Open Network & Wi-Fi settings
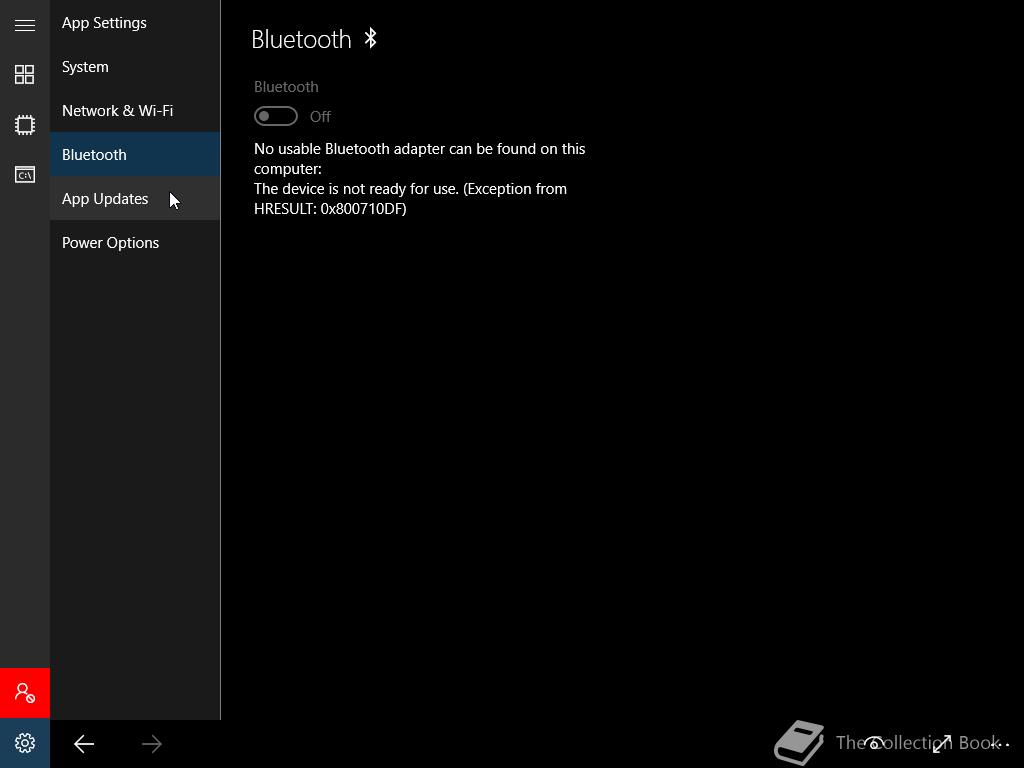 coord(135,110)
